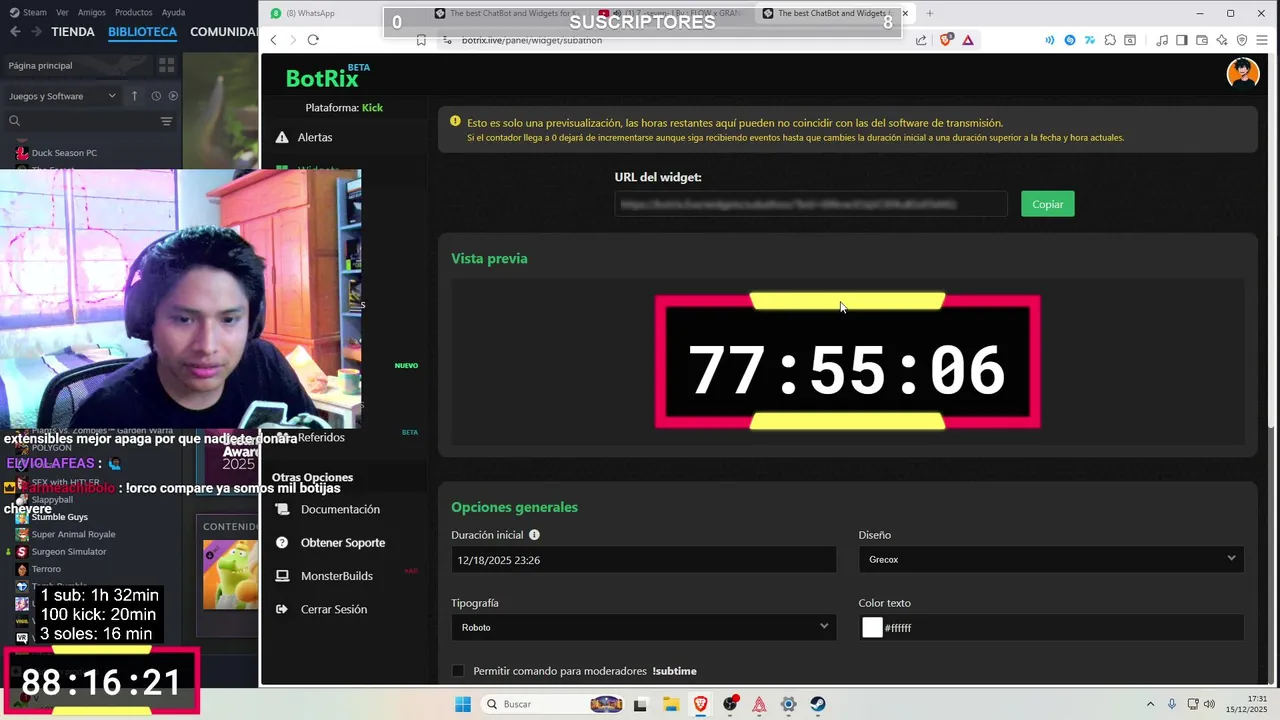1280x720 pixels.
Task: Open the Windows Start menu
Action: 463,704
